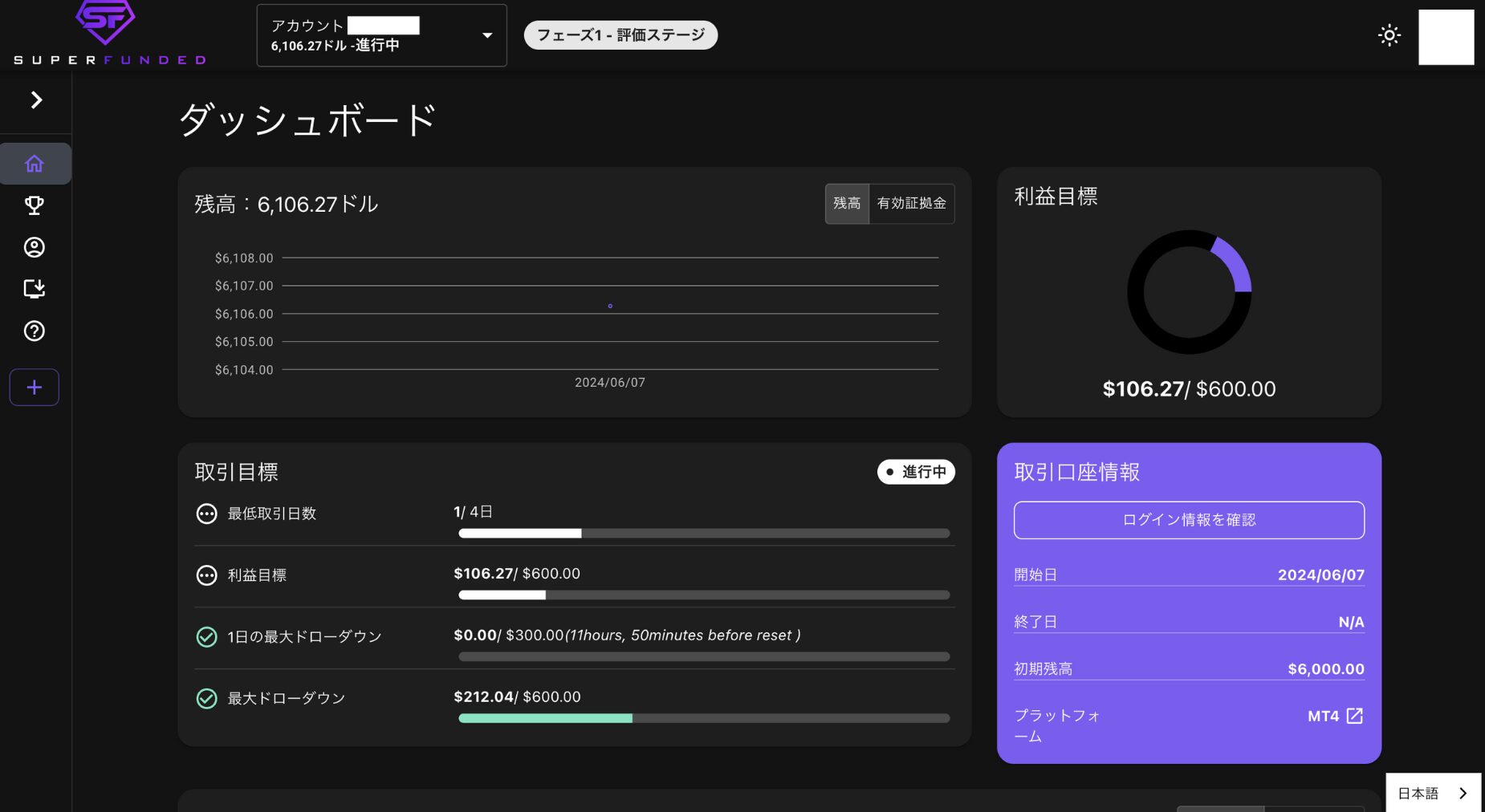Click the download icon in sidebar
1485x812 pixels.
pyautogui.click(x=35, y=289)
